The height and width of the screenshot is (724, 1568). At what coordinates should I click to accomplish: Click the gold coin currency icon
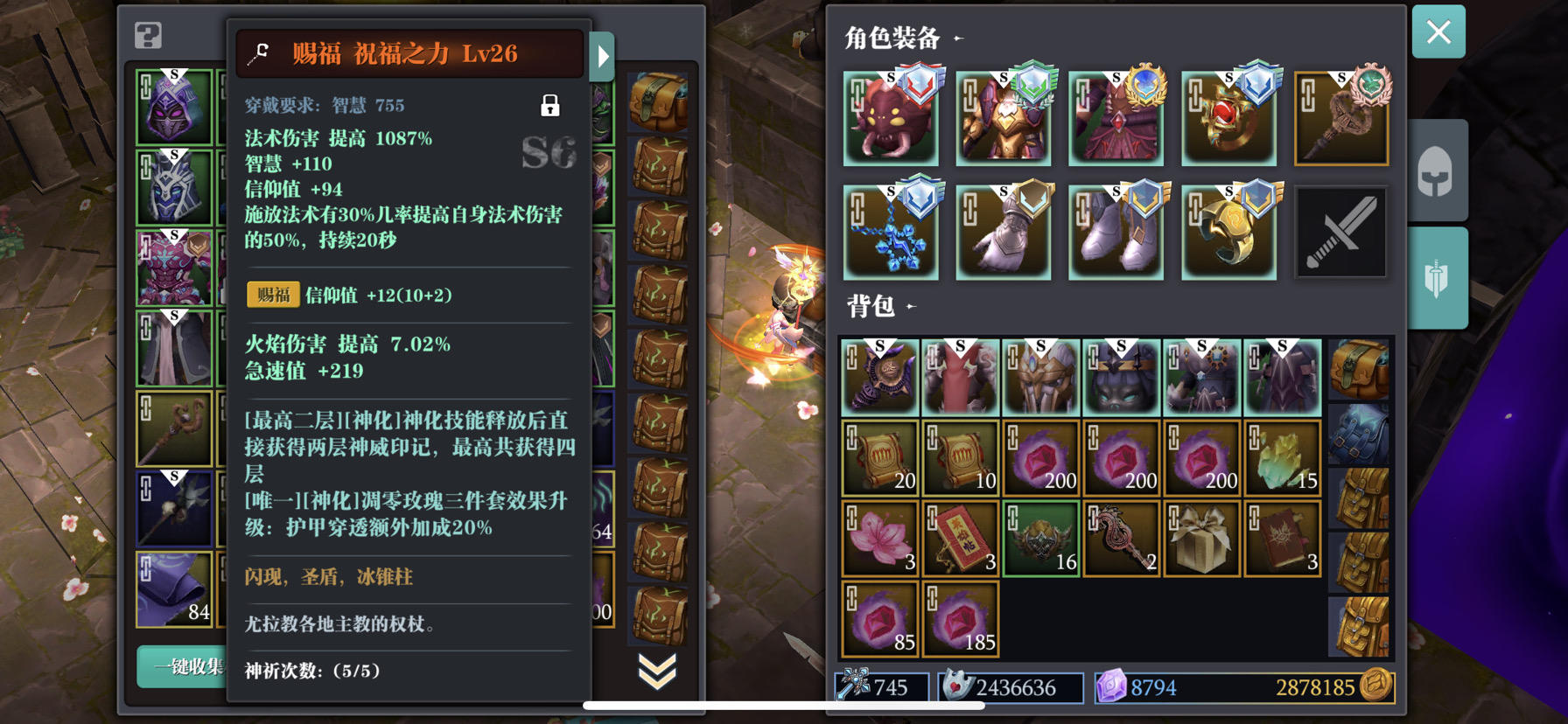pyautogui.click(x=1376, y=686)
